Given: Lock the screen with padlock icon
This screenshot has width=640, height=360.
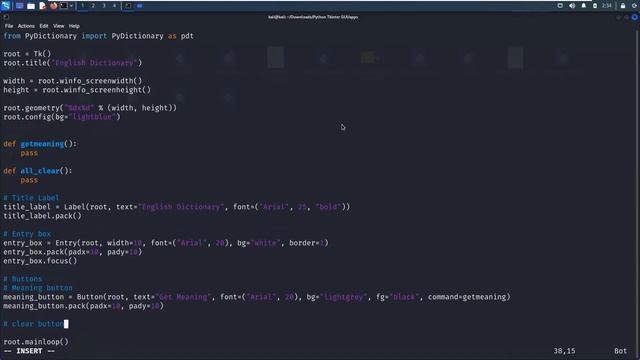Looking at the screenshot, I should [623, 6].
